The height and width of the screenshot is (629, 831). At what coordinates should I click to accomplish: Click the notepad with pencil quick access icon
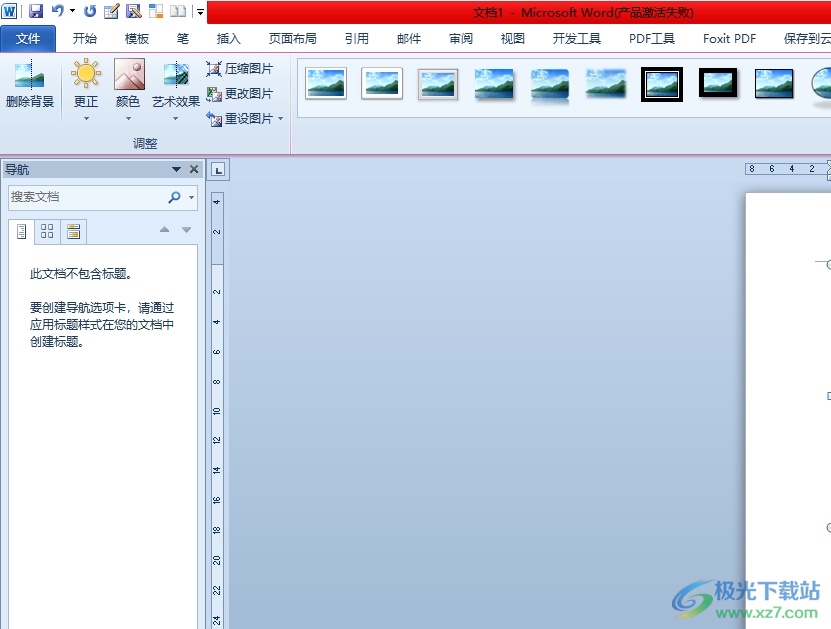pos(111,11)
